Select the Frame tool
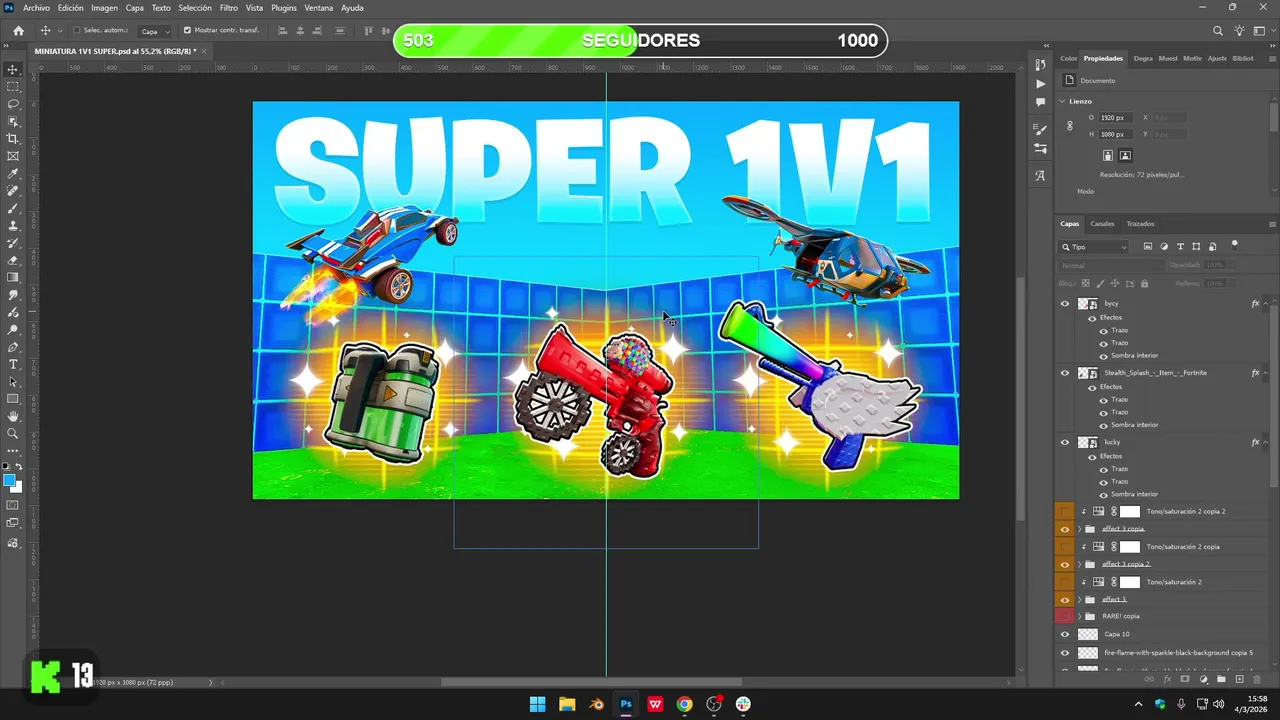 [x=13, y=156]
